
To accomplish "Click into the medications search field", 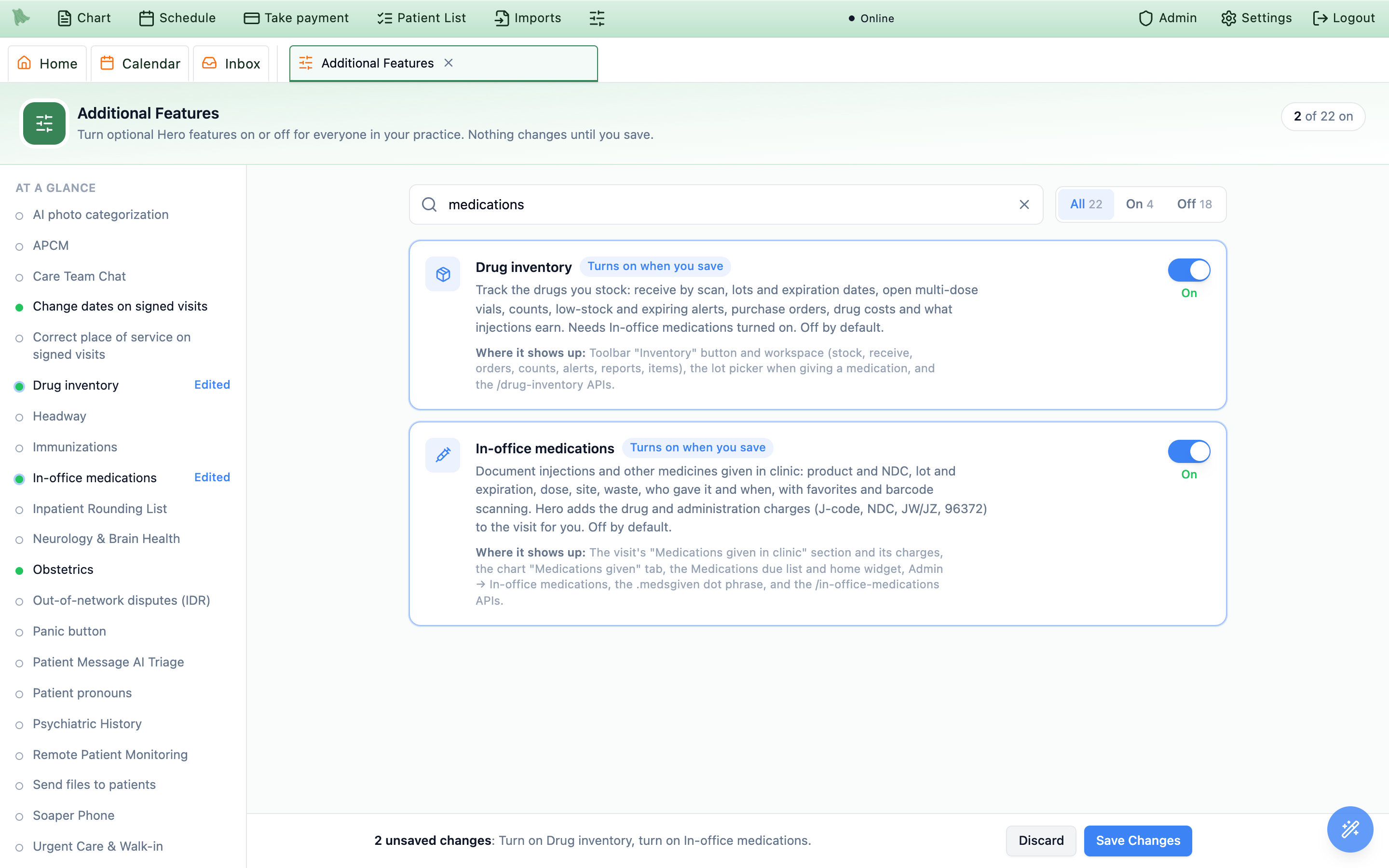I will 725,204.
